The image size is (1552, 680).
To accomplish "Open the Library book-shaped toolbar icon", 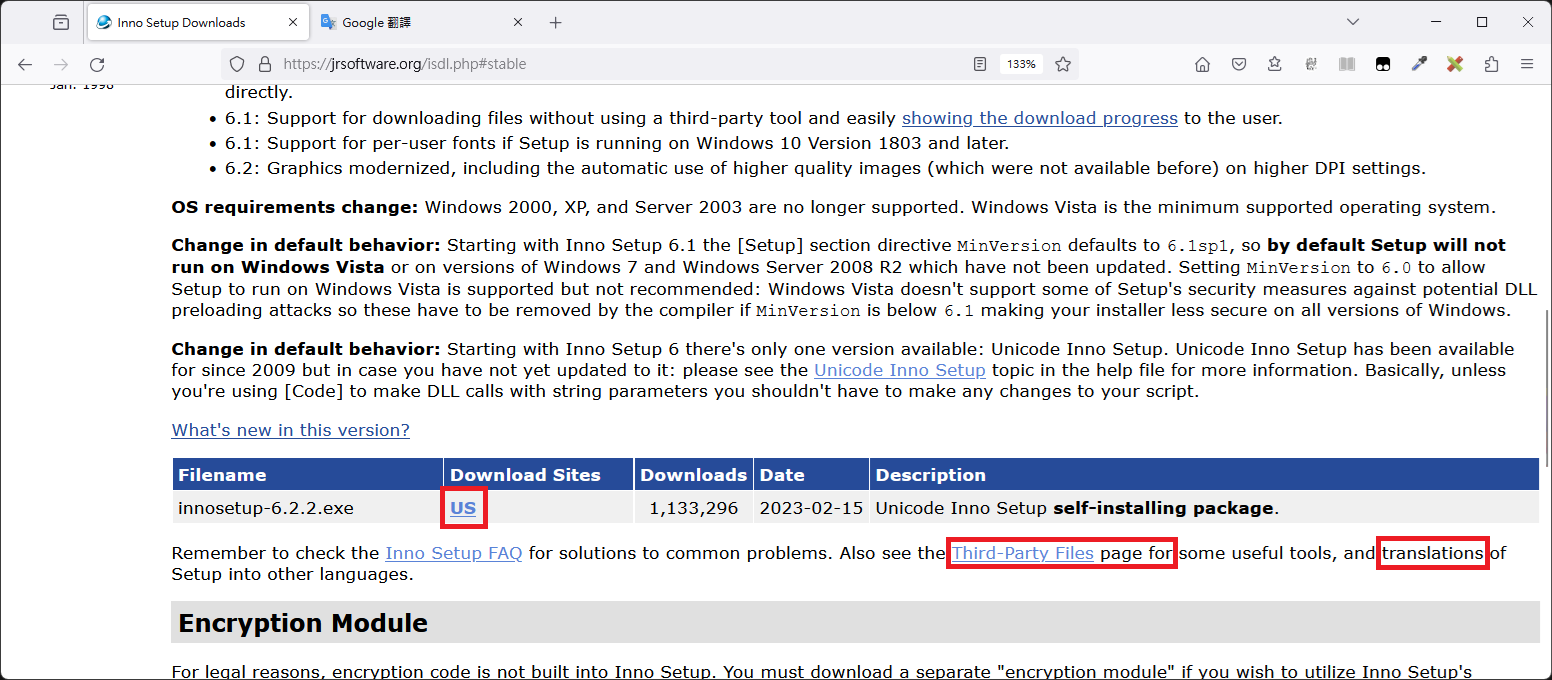I will [1347, 64].
